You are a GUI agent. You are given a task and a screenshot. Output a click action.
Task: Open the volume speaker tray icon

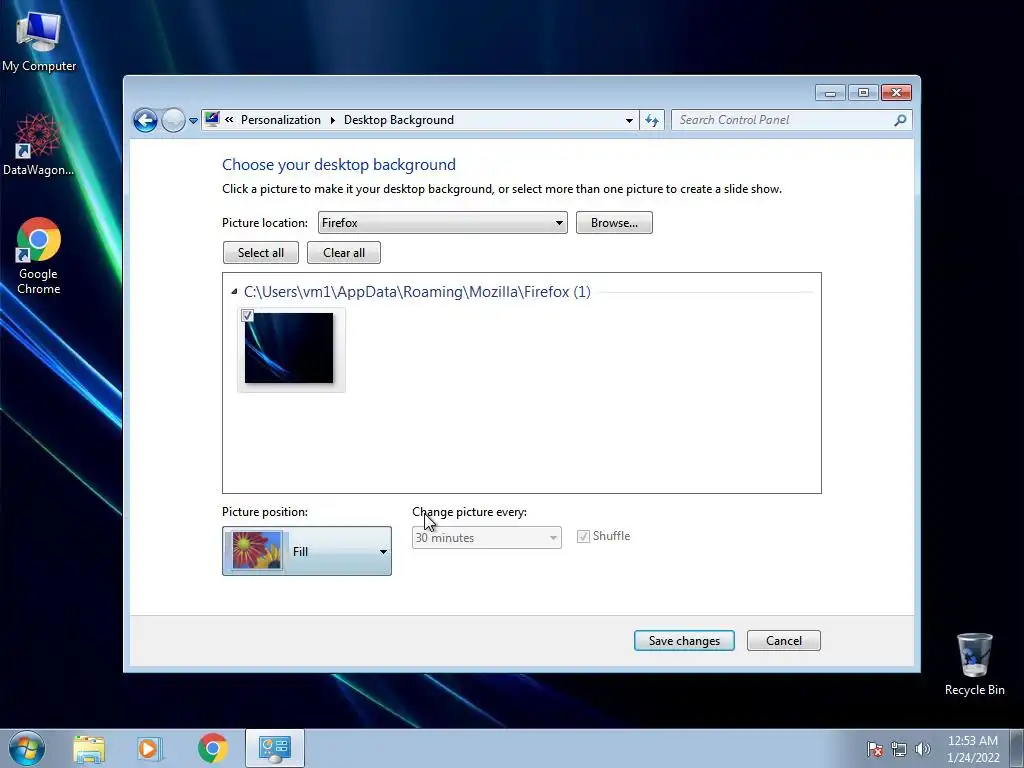pos(922,749)
